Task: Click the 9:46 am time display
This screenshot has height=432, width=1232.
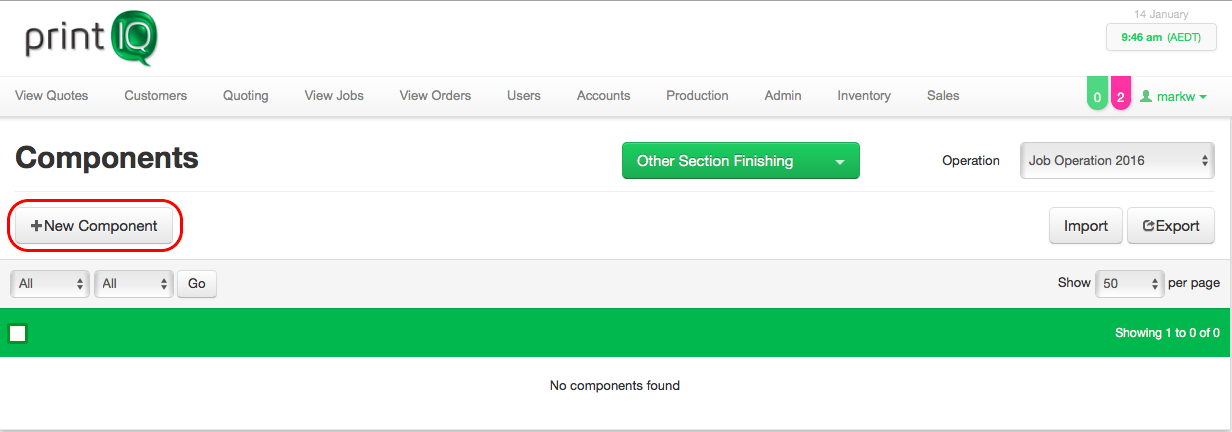Action: [1160, 37]
